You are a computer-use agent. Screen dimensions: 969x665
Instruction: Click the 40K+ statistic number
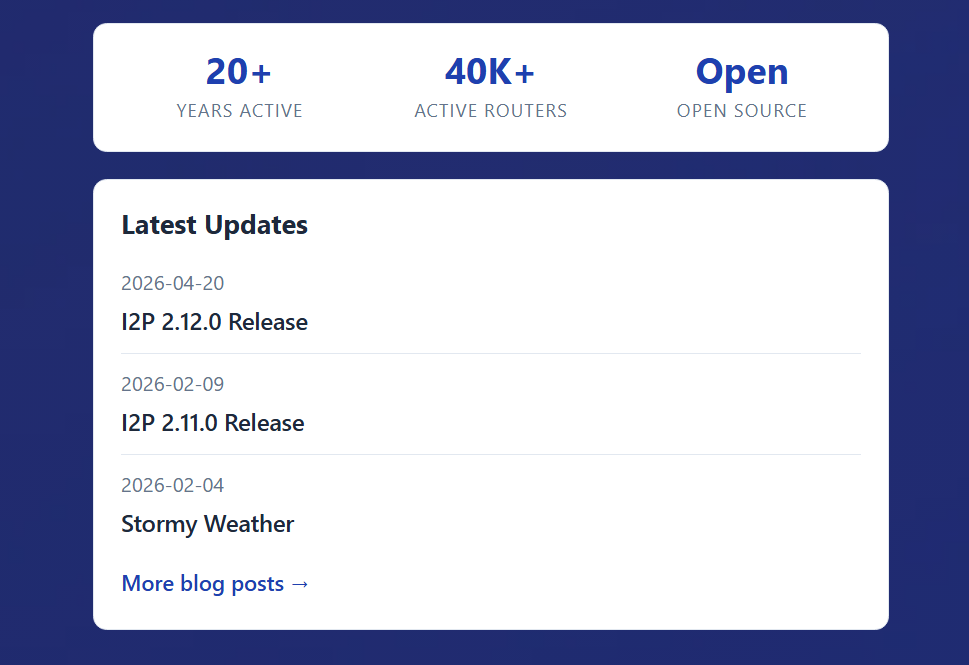pyautogui.click(x=489, y=71)
